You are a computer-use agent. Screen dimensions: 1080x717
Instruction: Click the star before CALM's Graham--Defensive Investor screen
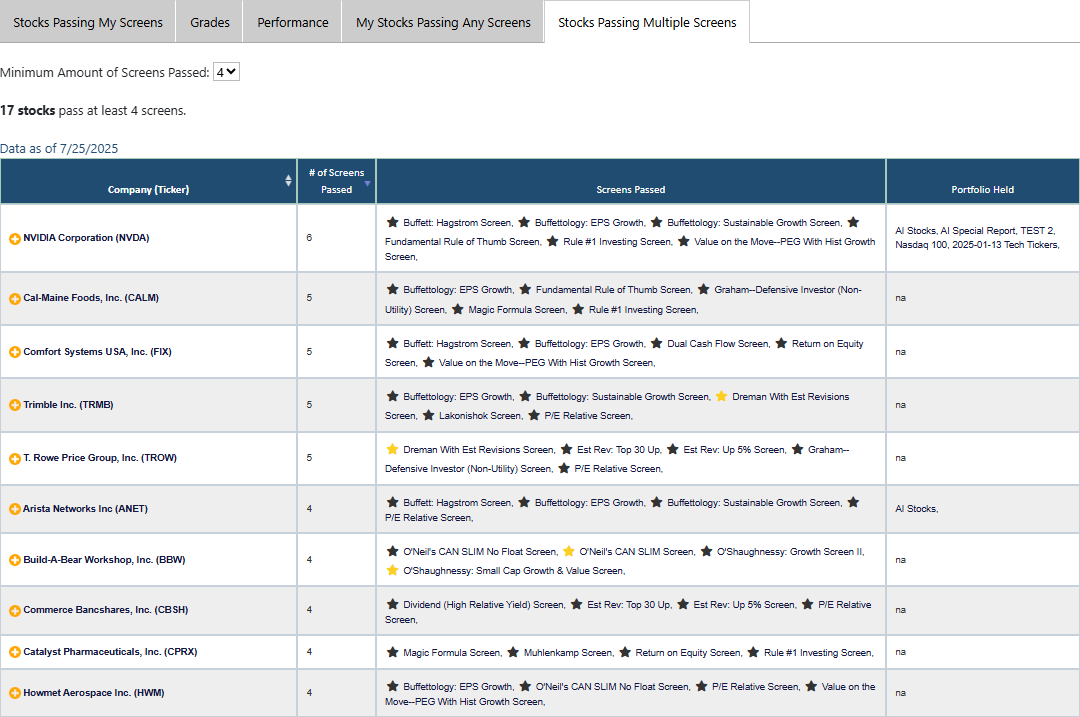(703, 289)
